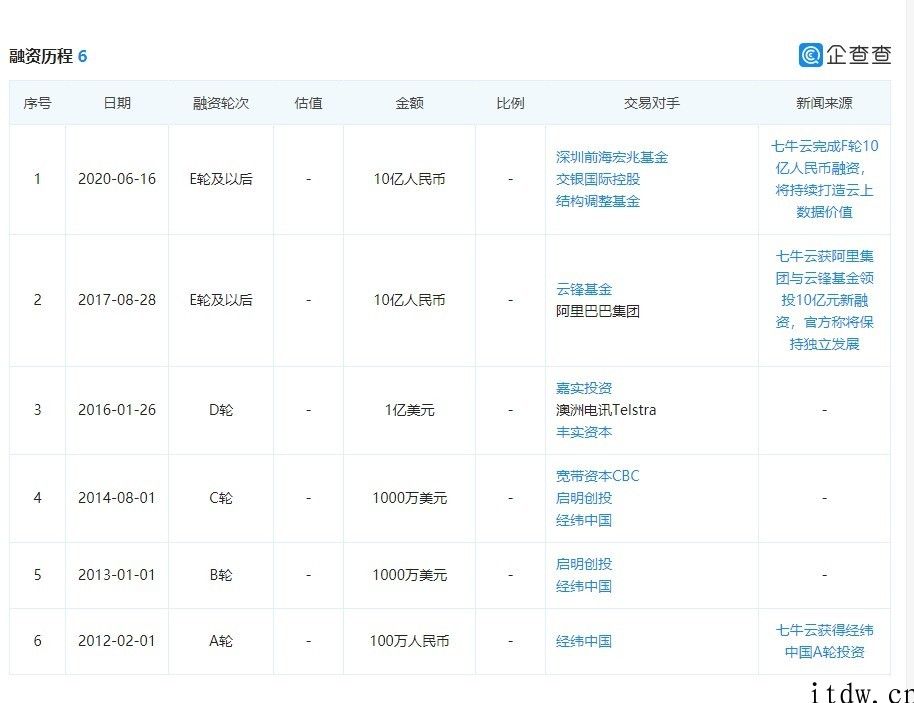Click 10亿人民币 amount in 2020-06-16 row

[409, 179]
